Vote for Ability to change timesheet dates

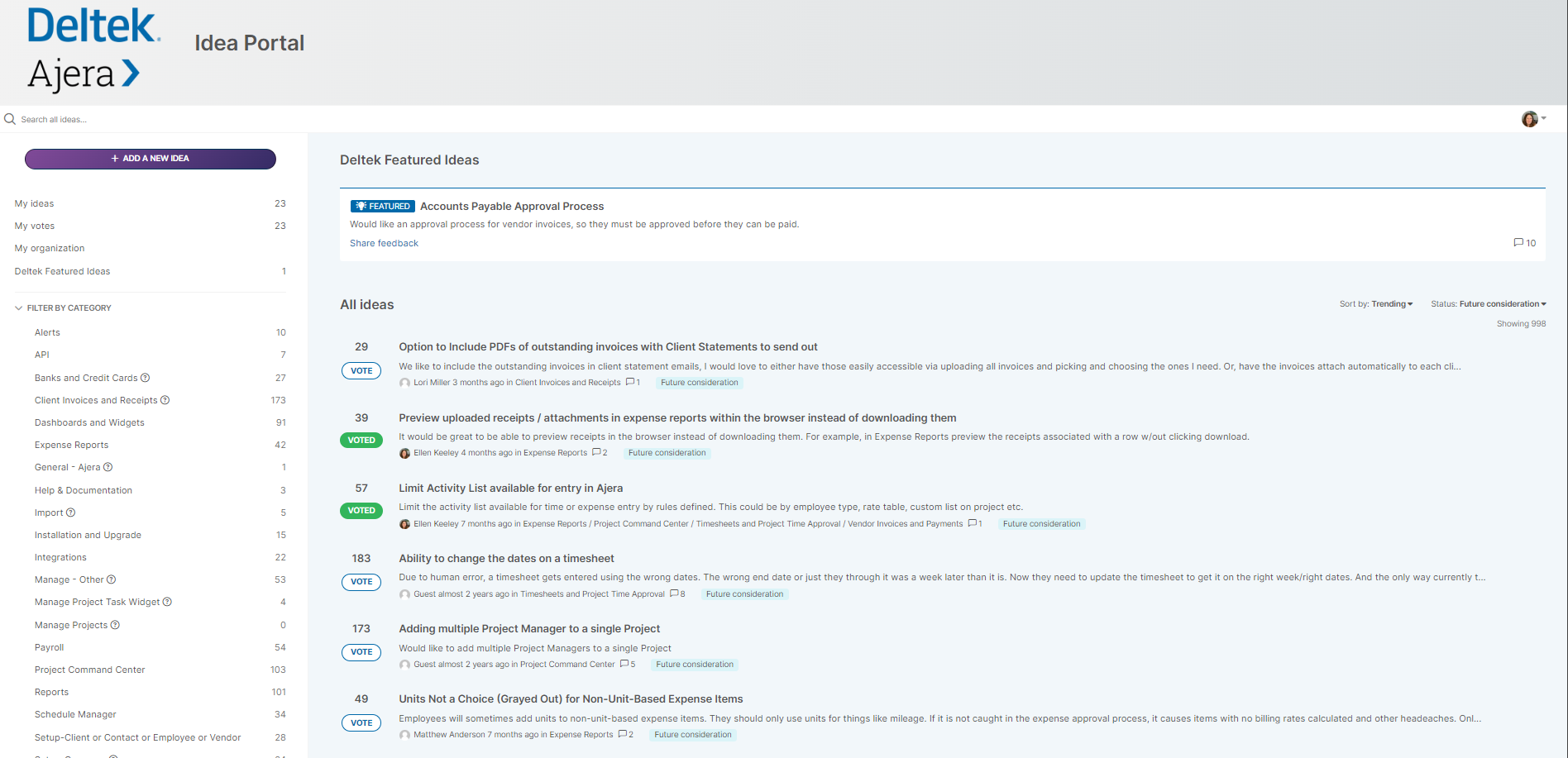[361, 582]
